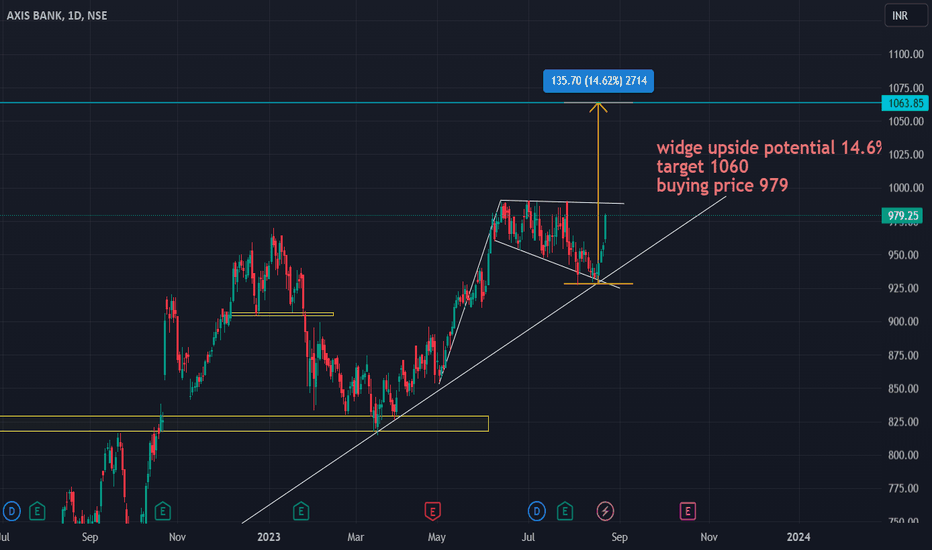Click the 875.00 price axis label

(x=903, y=355)
